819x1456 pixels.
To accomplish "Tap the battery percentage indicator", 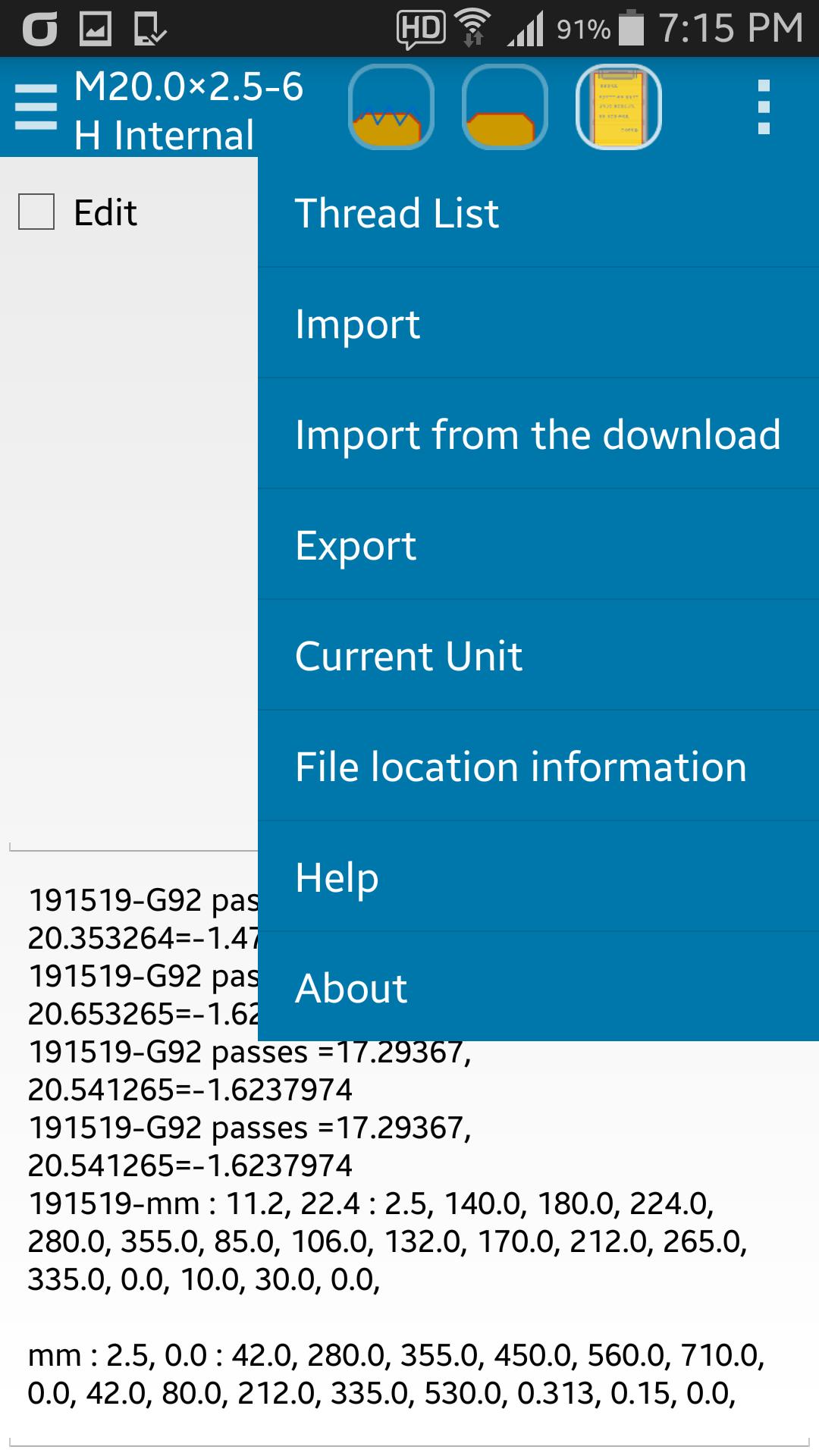I will (583, 30).
